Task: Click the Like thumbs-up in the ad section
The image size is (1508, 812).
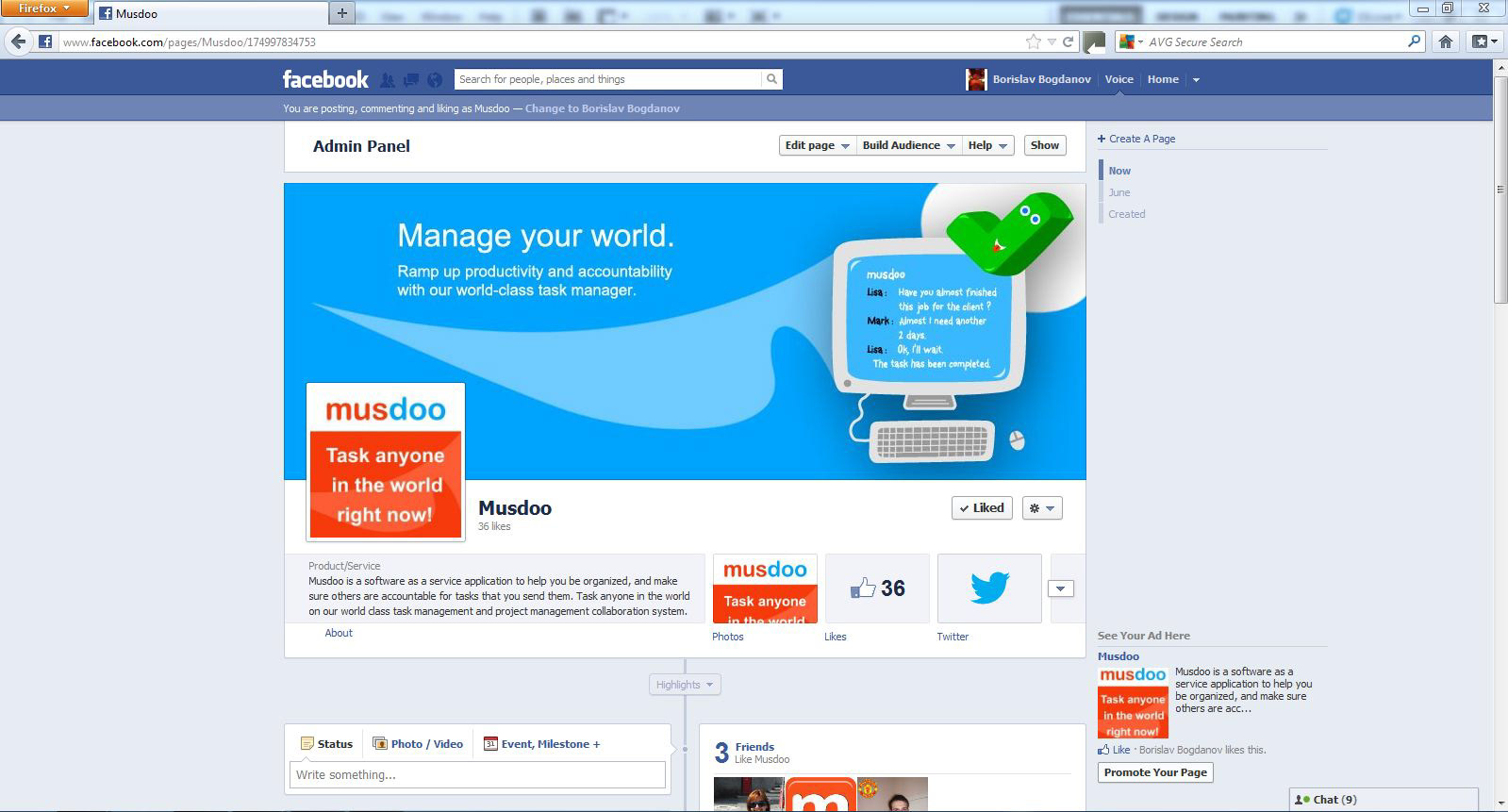Action: click(1103, 750)
